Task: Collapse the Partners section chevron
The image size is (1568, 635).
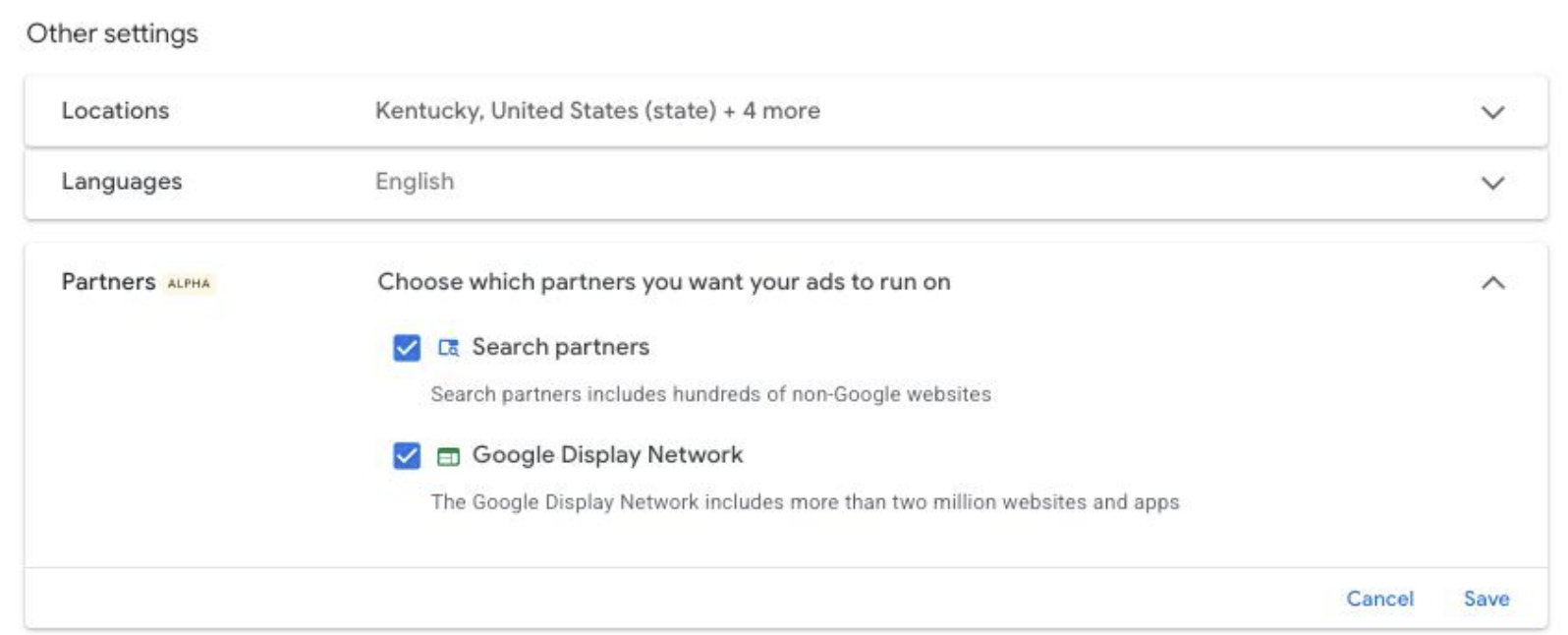Action: [x=1492, y=283]
